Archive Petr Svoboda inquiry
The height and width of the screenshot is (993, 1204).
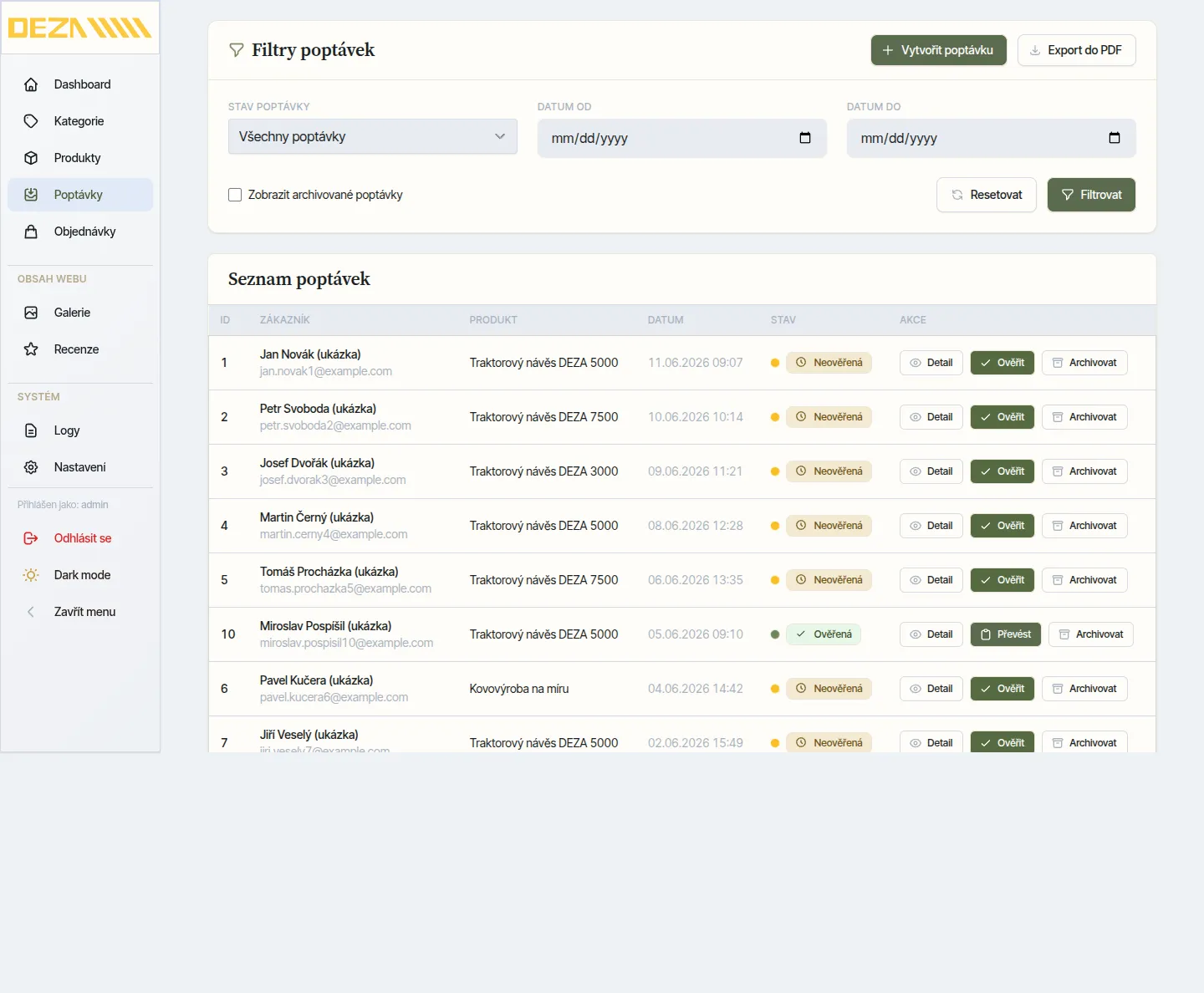1084,417
